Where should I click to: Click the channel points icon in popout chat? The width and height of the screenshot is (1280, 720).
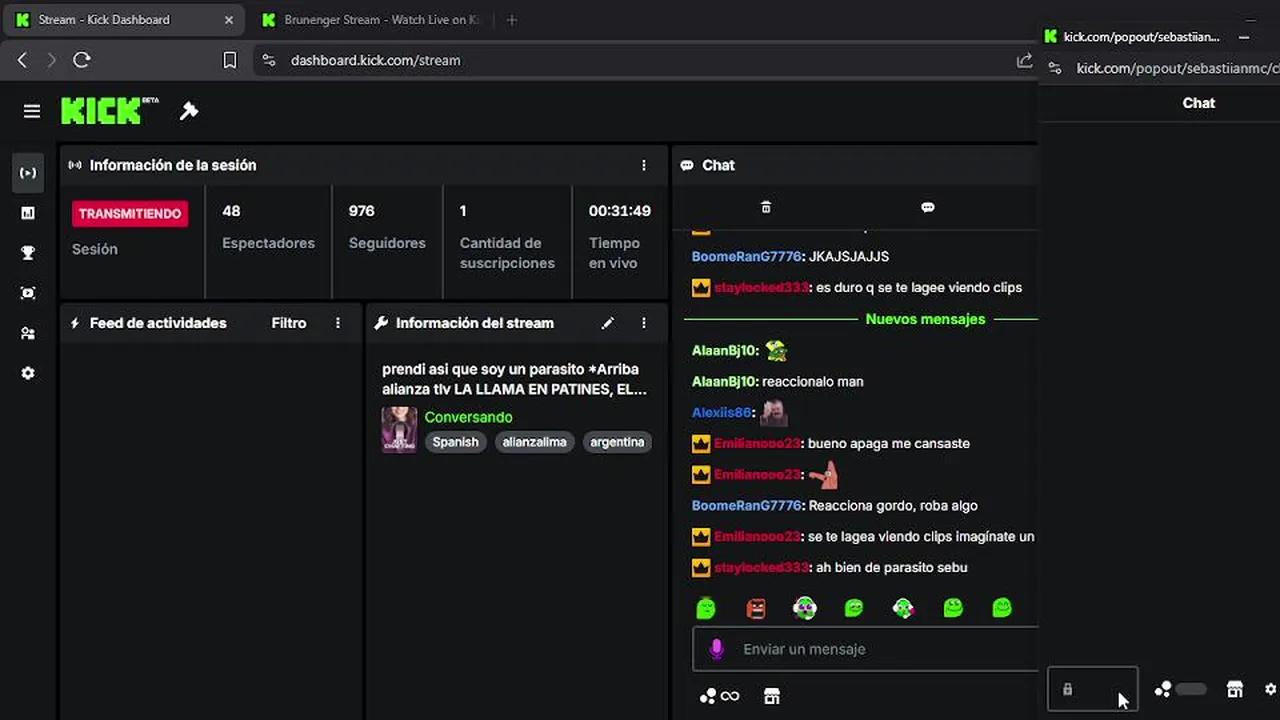tap(1181, 689)
